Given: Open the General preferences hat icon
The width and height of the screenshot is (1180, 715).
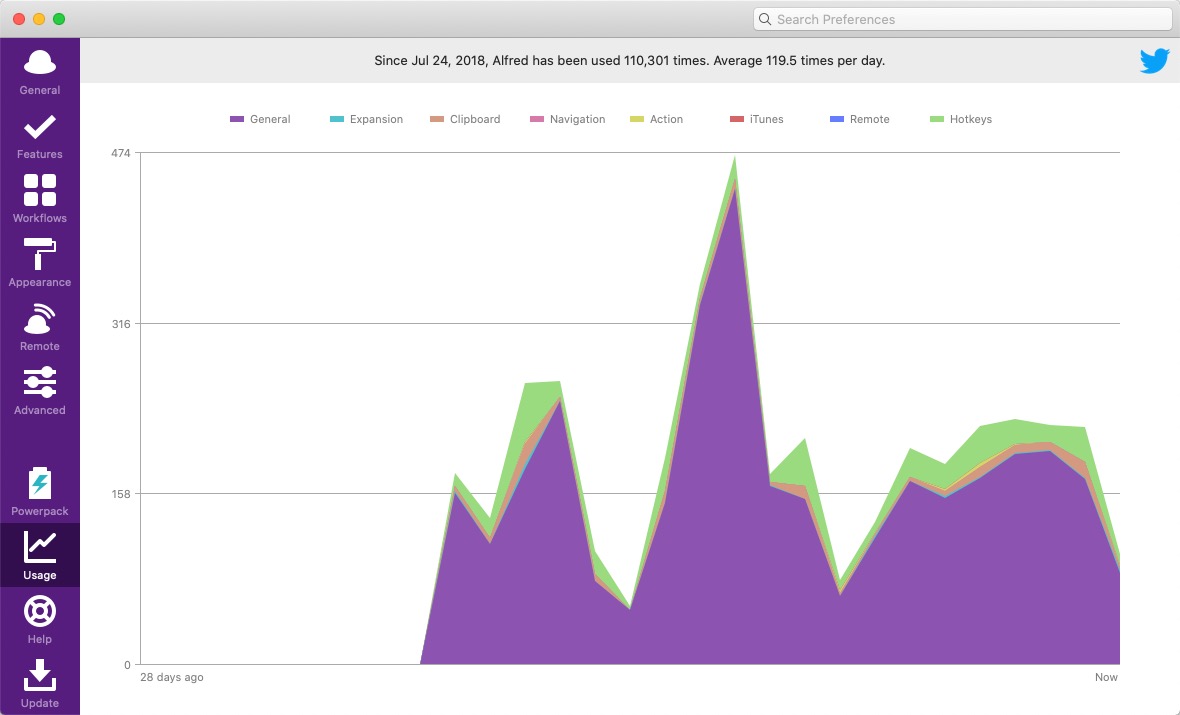Looking at the screenshot, I should [x=40, y=63].
